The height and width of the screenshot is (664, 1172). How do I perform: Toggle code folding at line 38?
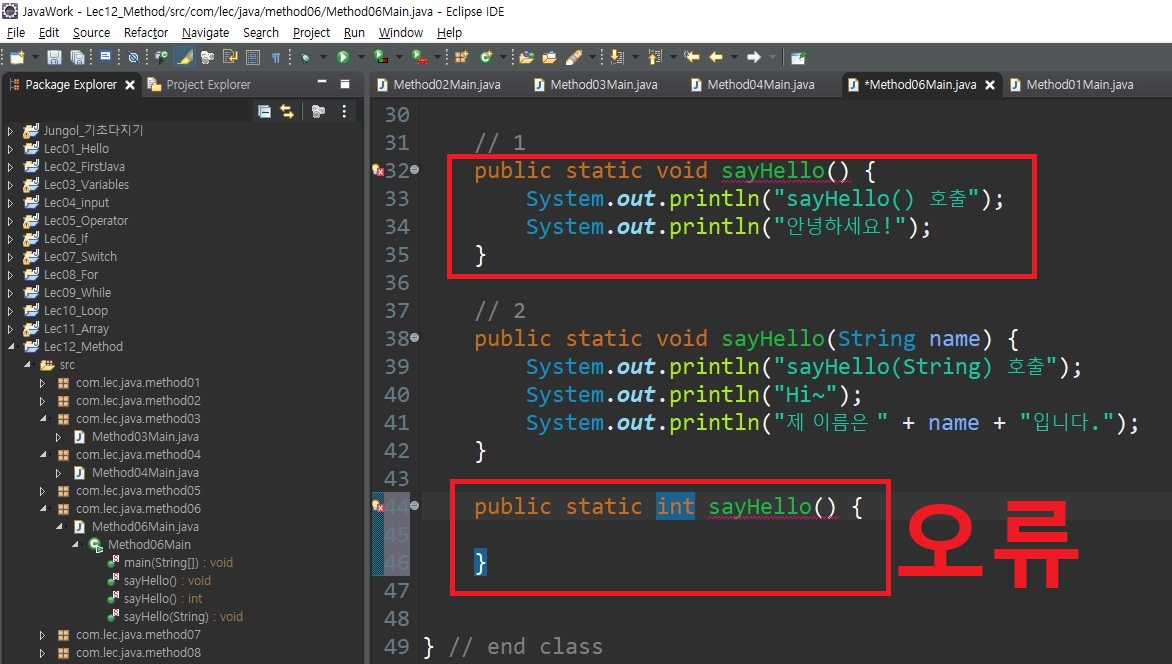point(415,338)
